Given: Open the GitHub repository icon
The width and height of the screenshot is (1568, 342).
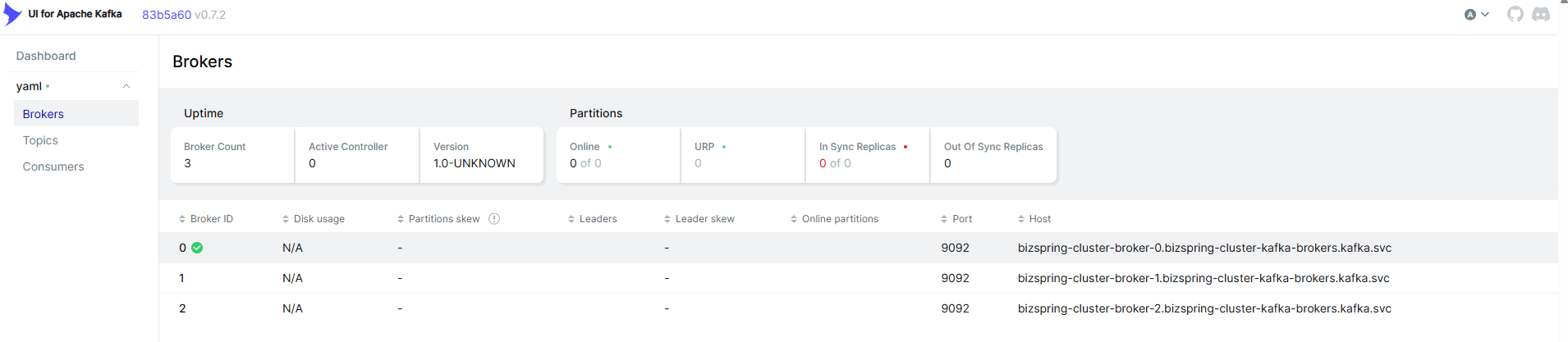Looking at the screenshot, I should 1515,14.
